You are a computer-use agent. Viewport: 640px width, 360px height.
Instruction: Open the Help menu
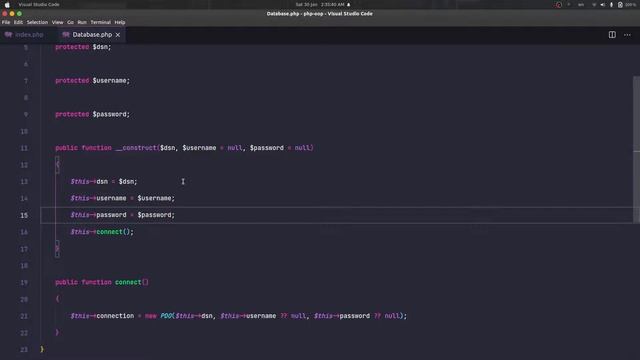pos(120,22)
